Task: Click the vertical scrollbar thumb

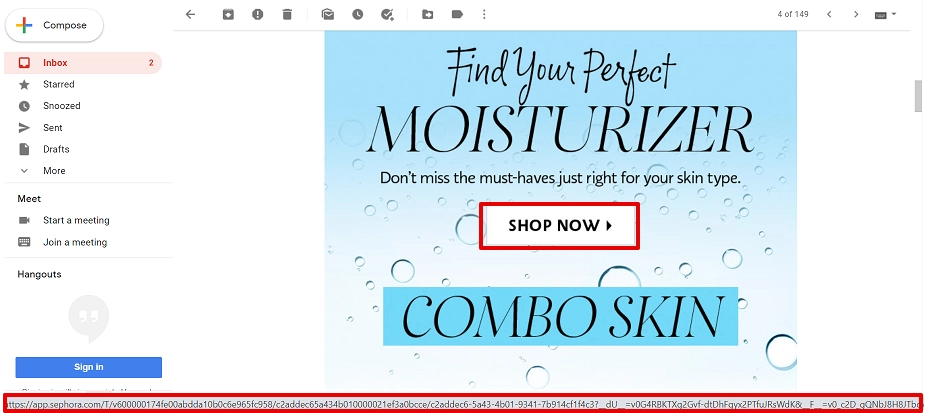Action: point(918,96)
